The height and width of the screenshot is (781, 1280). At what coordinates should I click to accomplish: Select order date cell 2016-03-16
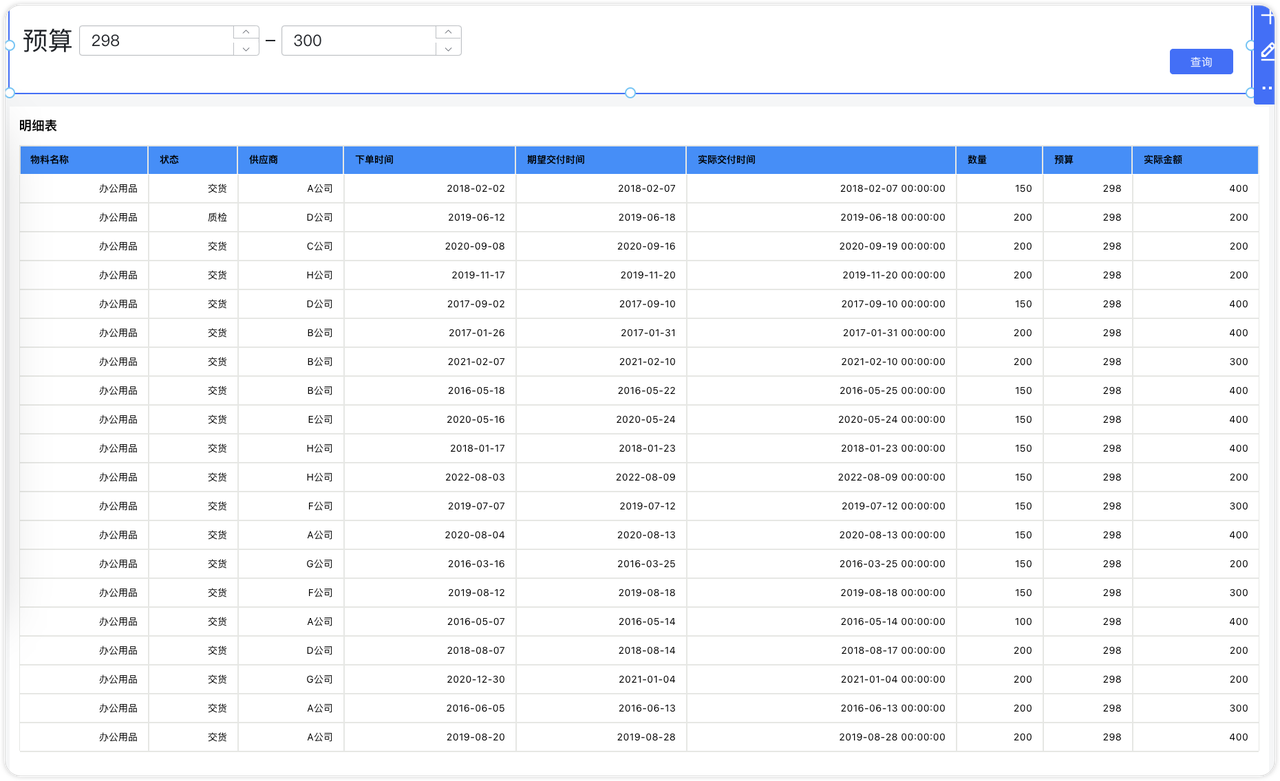(430, 564)
